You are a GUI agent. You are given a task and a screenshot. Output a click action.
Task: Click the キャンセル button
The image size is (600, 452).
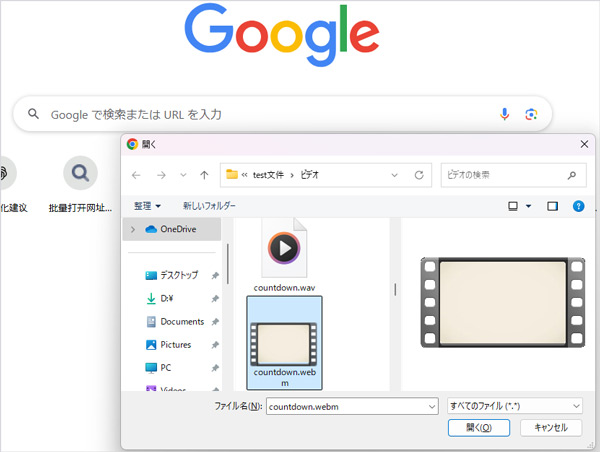551,428
